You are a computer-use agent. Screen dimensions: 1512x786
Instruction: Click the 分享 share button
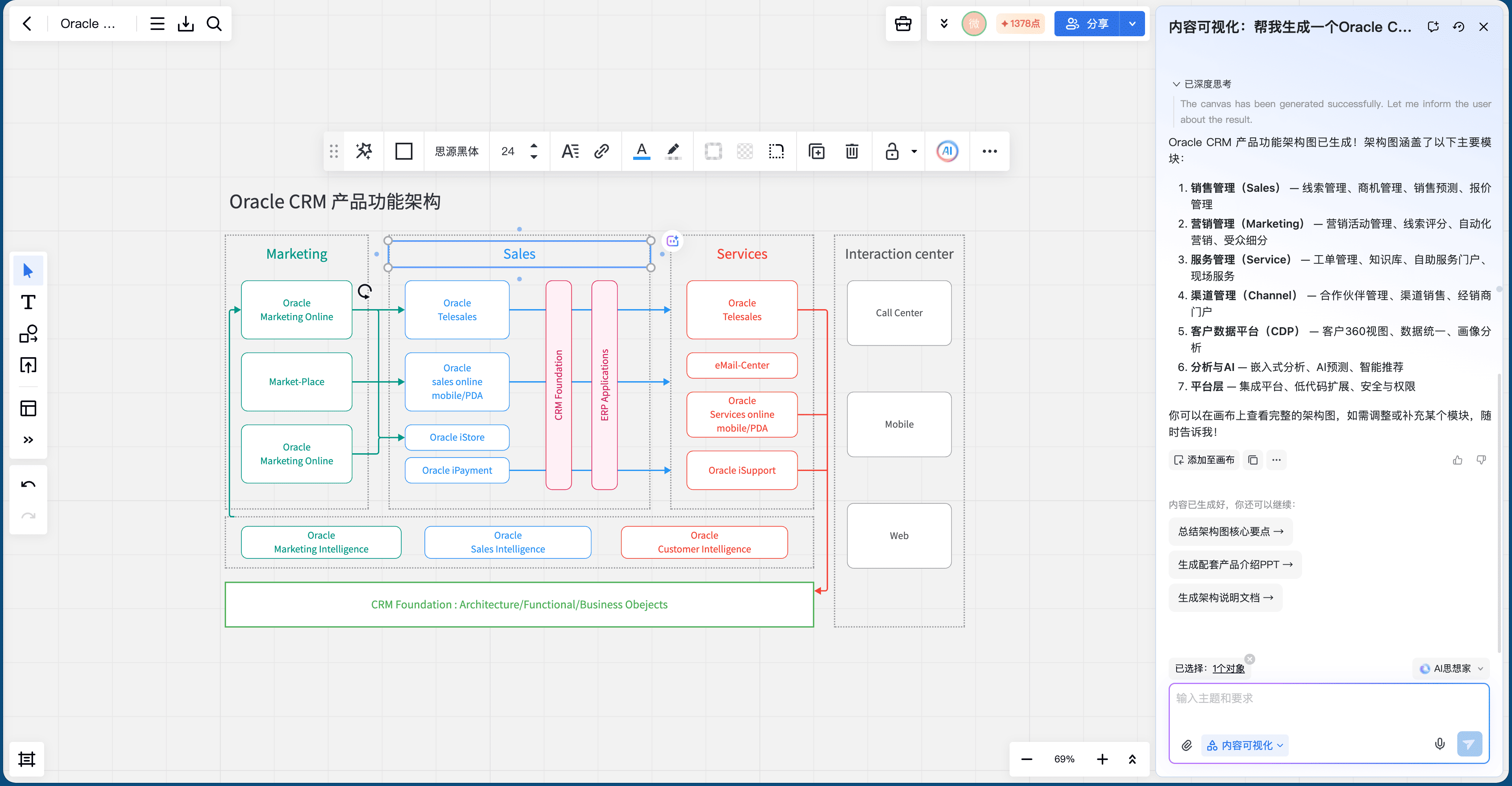1086,24
